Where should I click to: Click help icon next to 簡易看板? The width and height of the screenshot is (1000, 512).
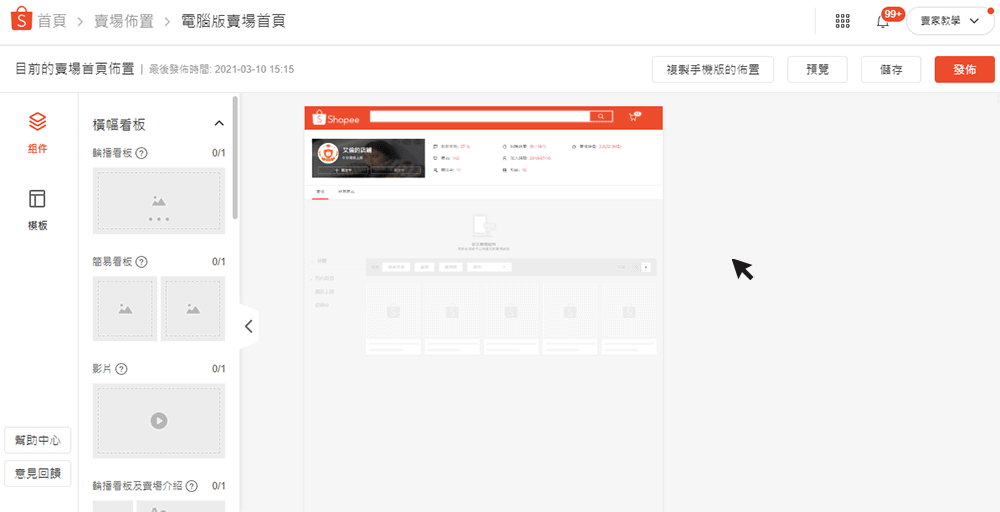coord(142,262)
